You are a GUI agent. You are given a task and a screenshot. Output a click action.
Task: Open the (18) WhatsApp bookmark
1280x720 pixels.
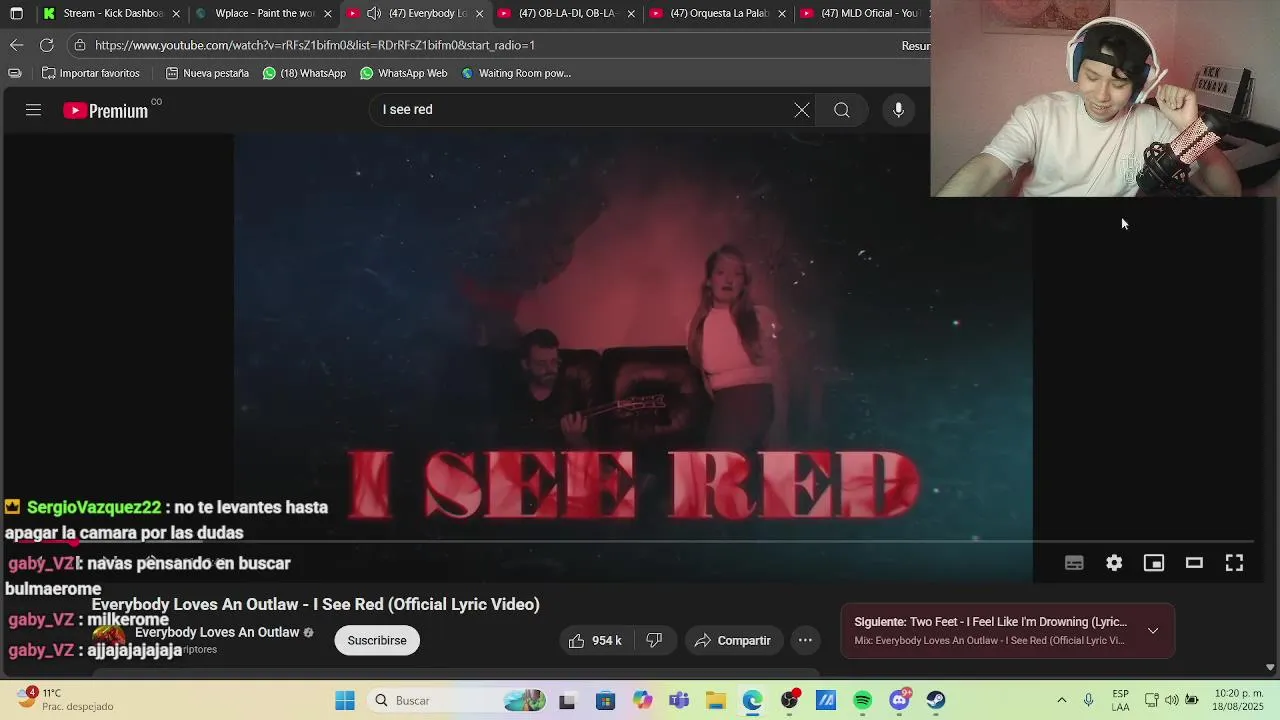coord(304,73)
